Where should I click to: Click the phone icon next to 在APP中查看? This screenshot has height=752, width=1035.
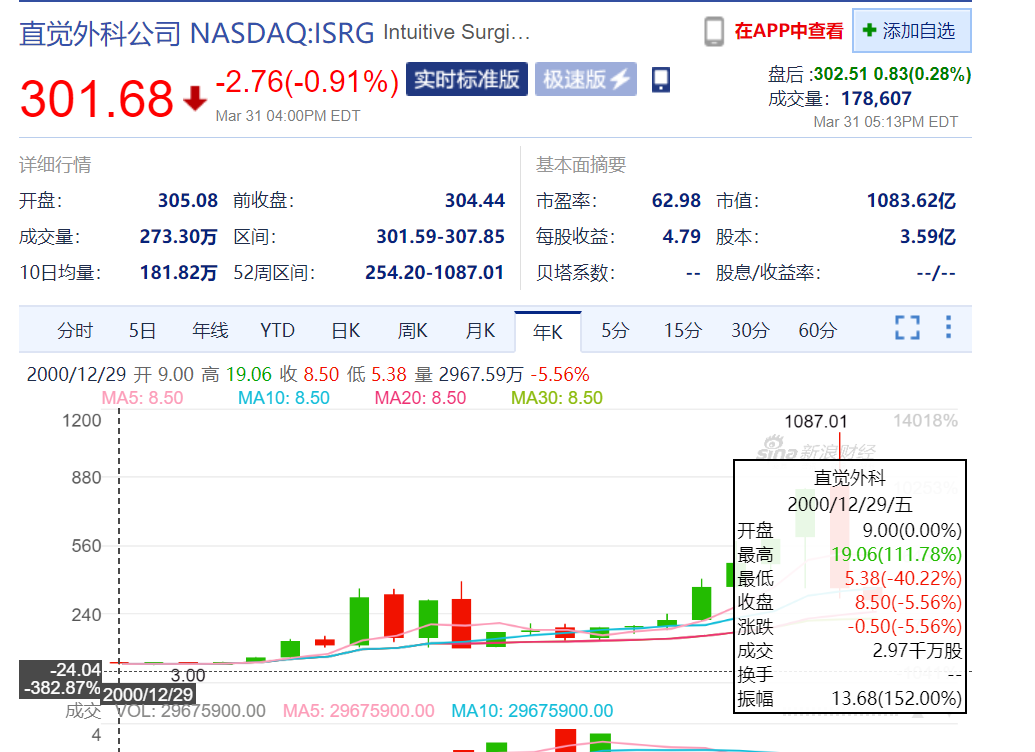point(715,31)
